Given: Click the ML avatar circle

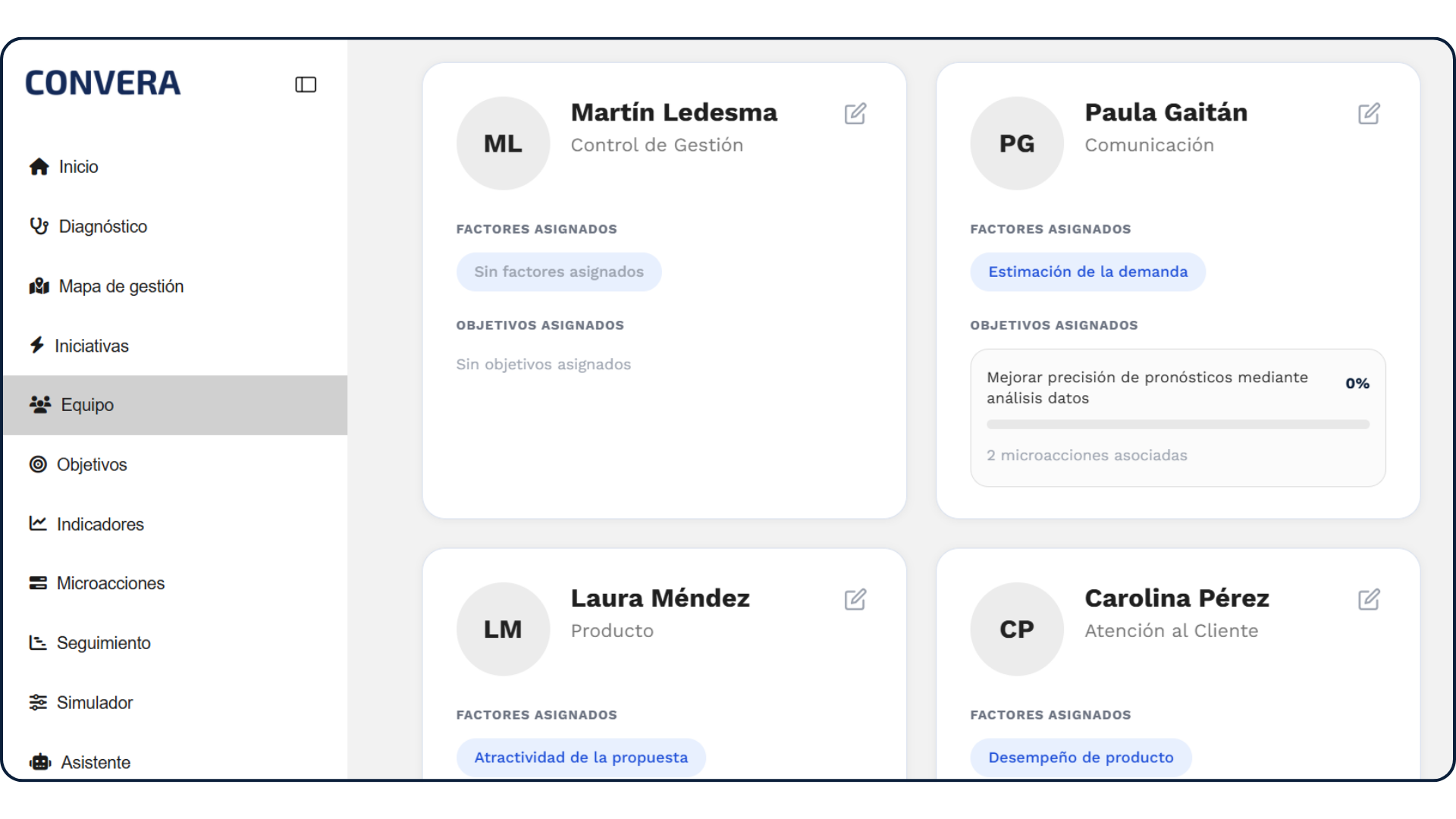Looking at the screenshot, I should (x=503, y=143).
